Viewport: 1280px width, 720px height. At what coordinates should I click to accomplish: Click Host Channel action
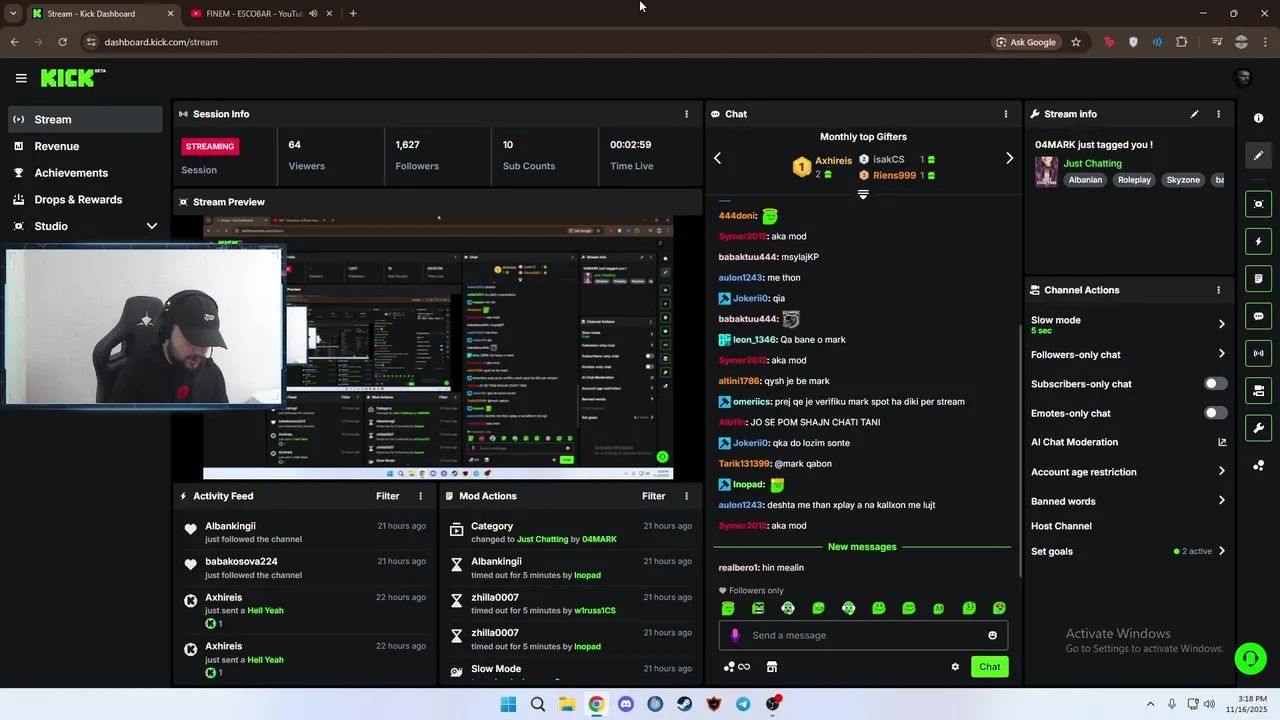pos(1061,526)
